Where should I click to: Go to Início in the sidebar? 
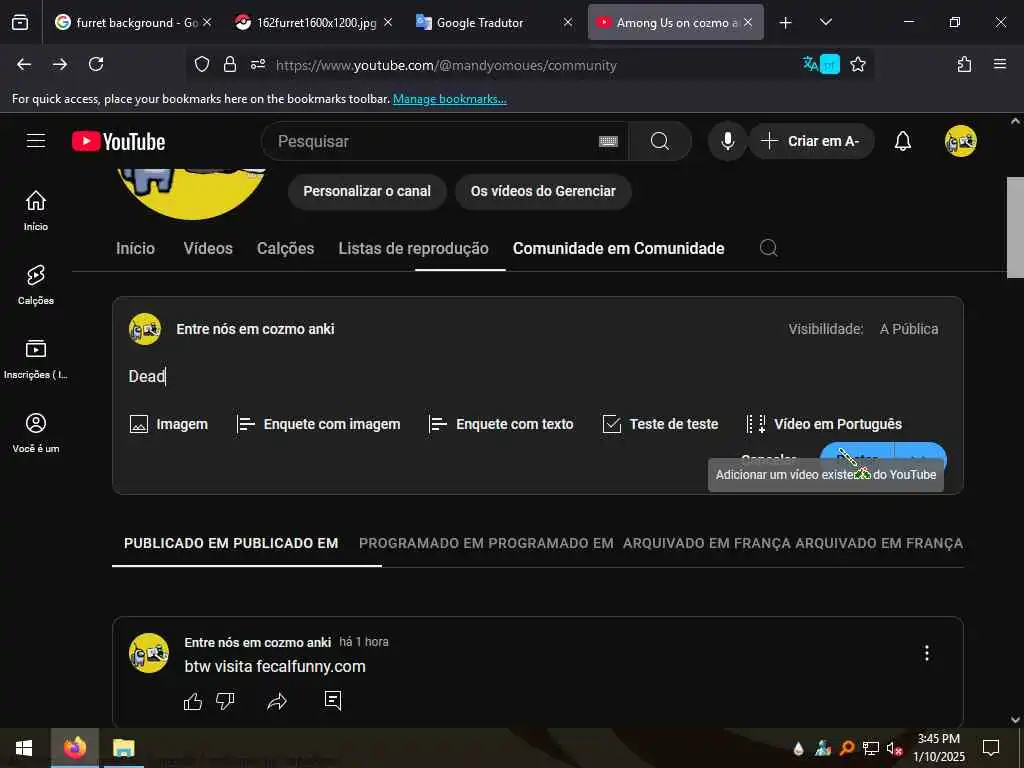click(36, 210)
